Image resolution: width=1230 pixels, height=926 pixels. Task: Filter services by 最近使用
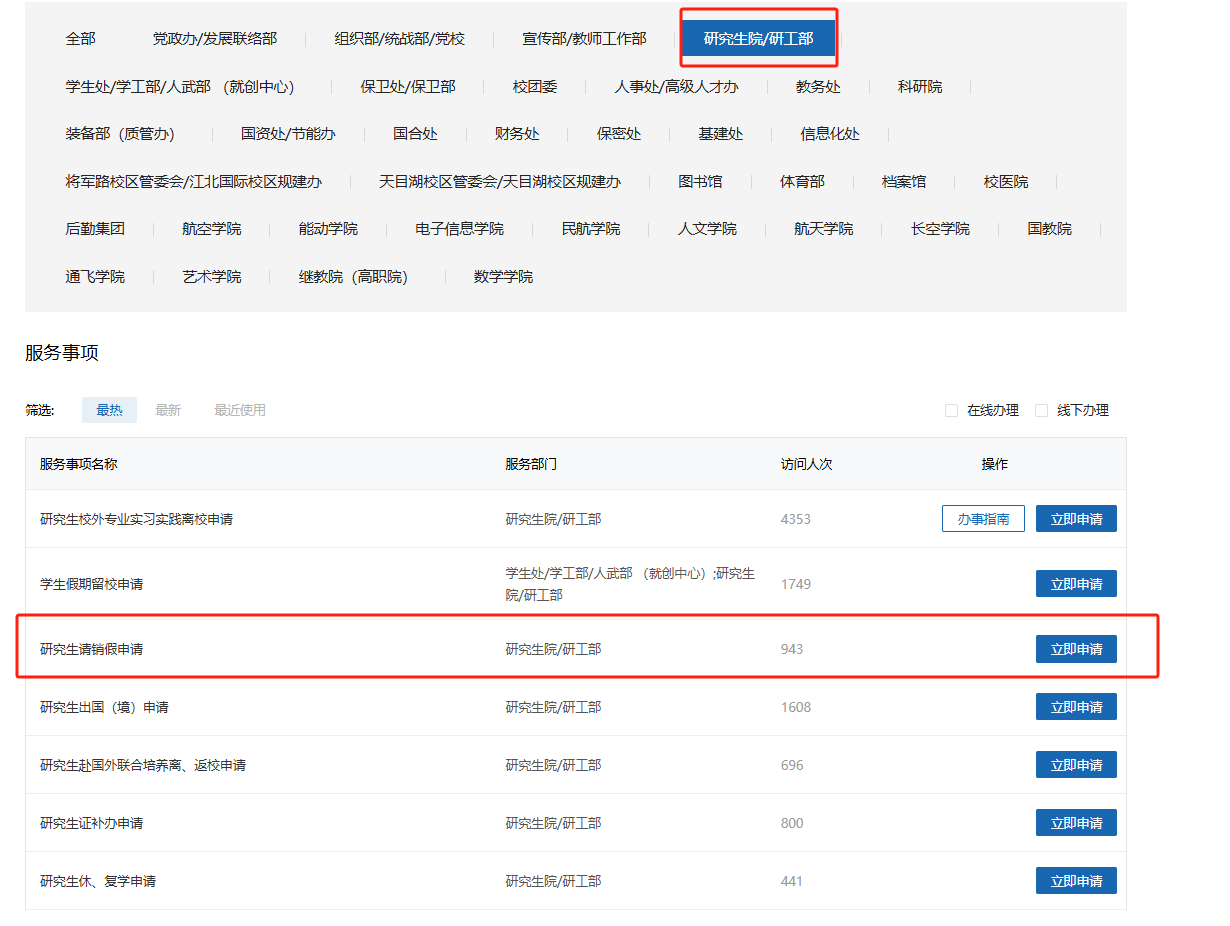coord(240,410)
